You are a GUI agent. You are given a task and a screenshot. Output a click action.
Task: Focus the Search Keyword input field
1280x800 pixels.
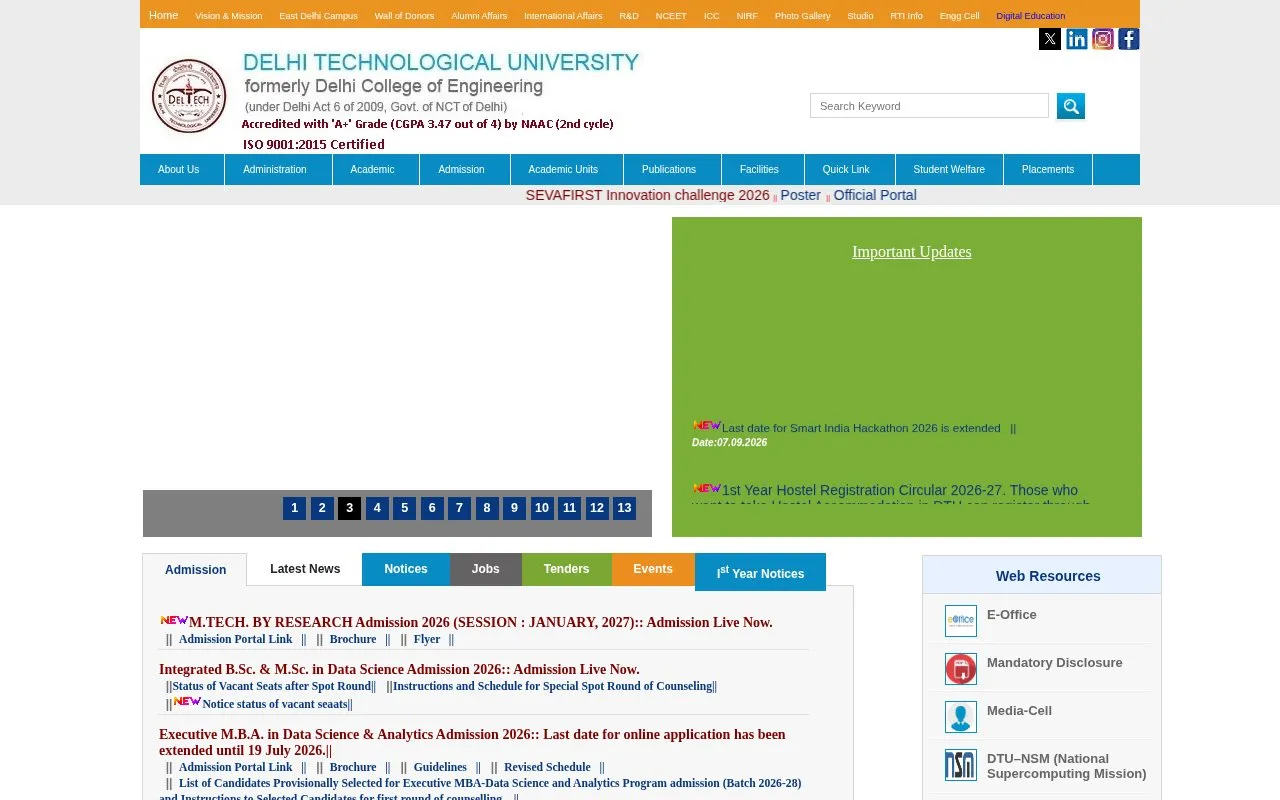click(929, 106)
